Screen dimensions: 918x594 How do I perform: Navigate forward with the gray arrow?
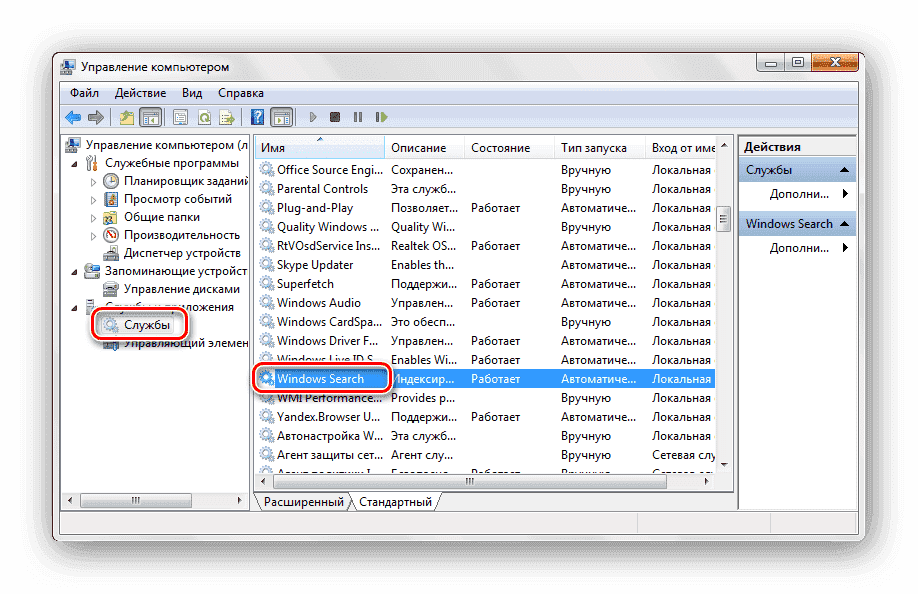(x=96, y=117)
